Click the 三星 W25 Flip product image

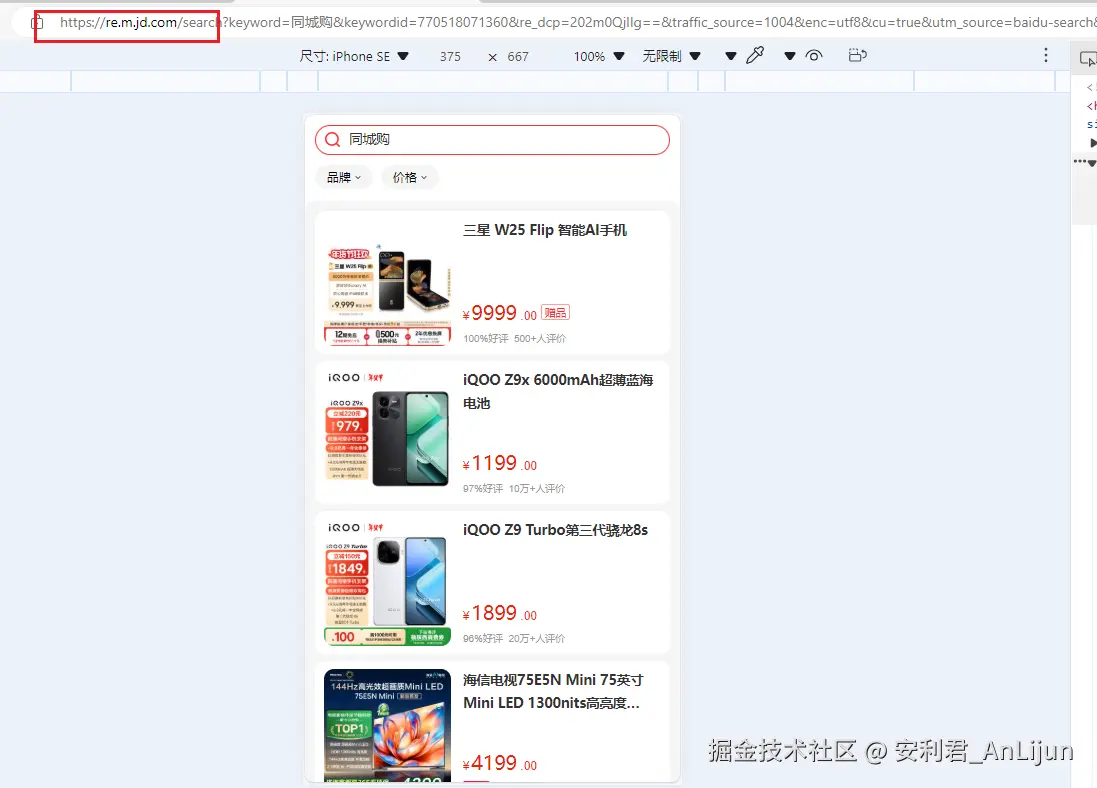[388, 295]
